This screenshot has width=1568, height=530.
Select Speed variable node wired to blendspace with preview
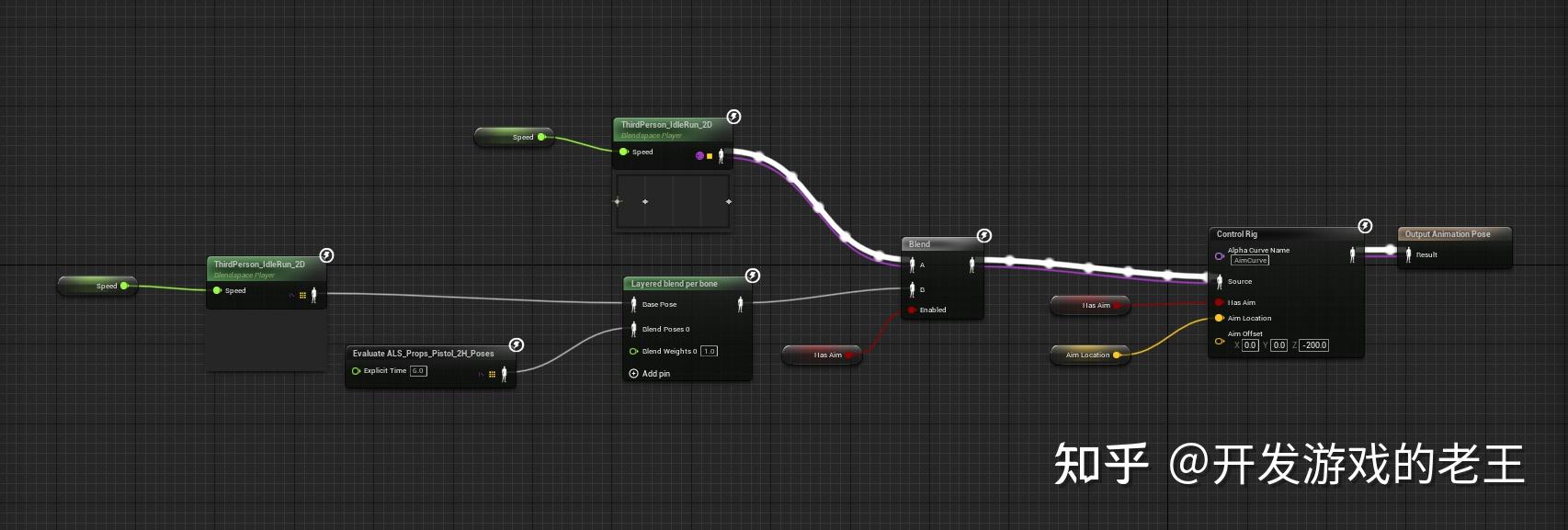pos(514,137)
